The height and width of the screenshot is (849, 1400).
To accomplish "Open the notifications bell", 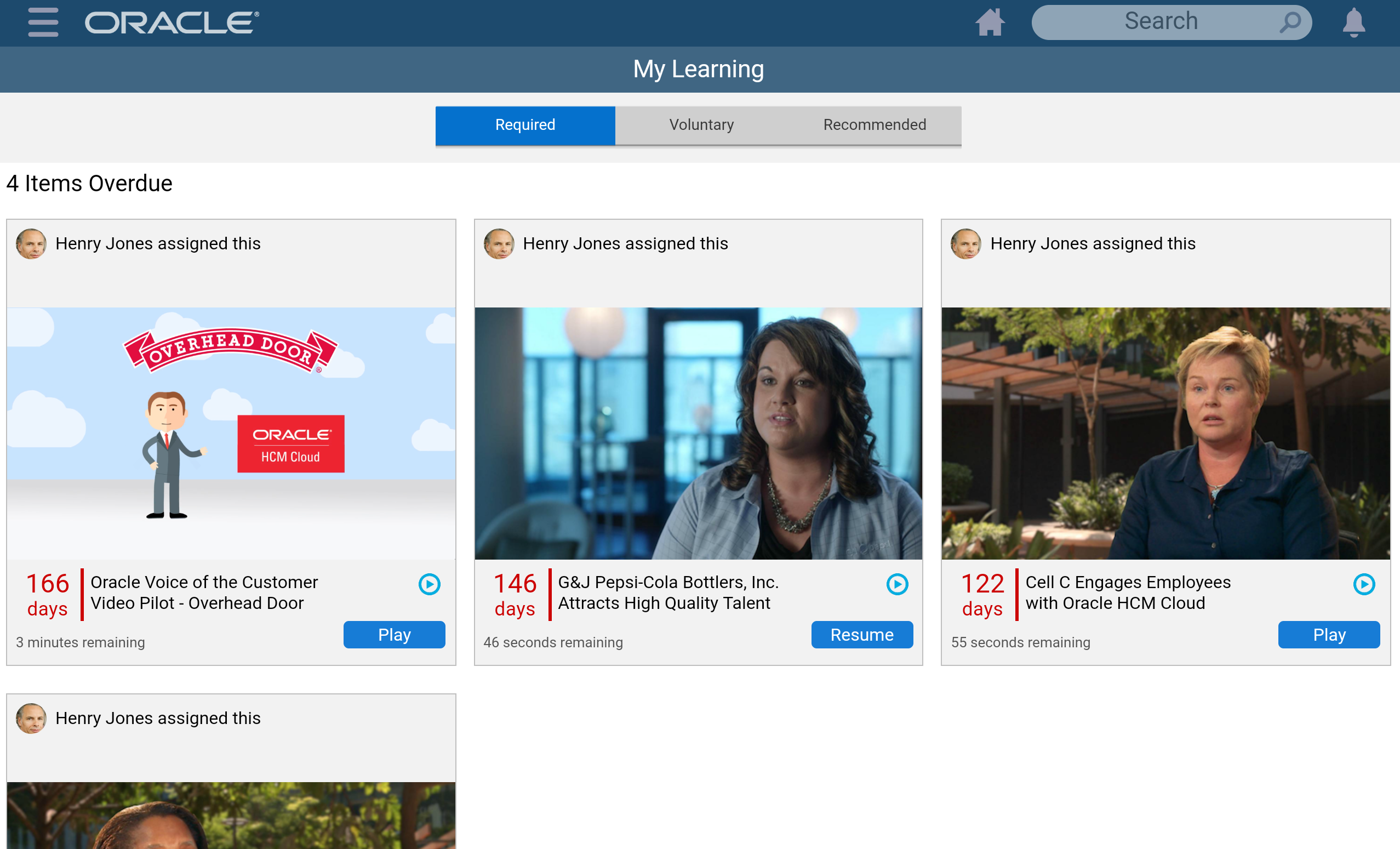I will click(x=1354, y=22).
